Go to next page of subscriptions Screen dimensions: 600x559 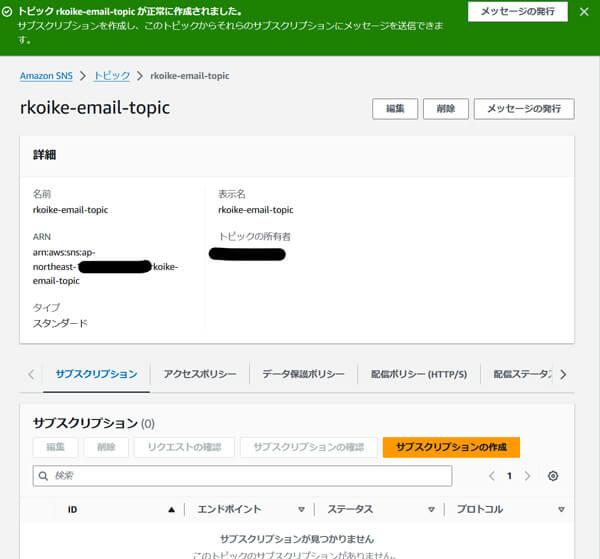(528, 476)
